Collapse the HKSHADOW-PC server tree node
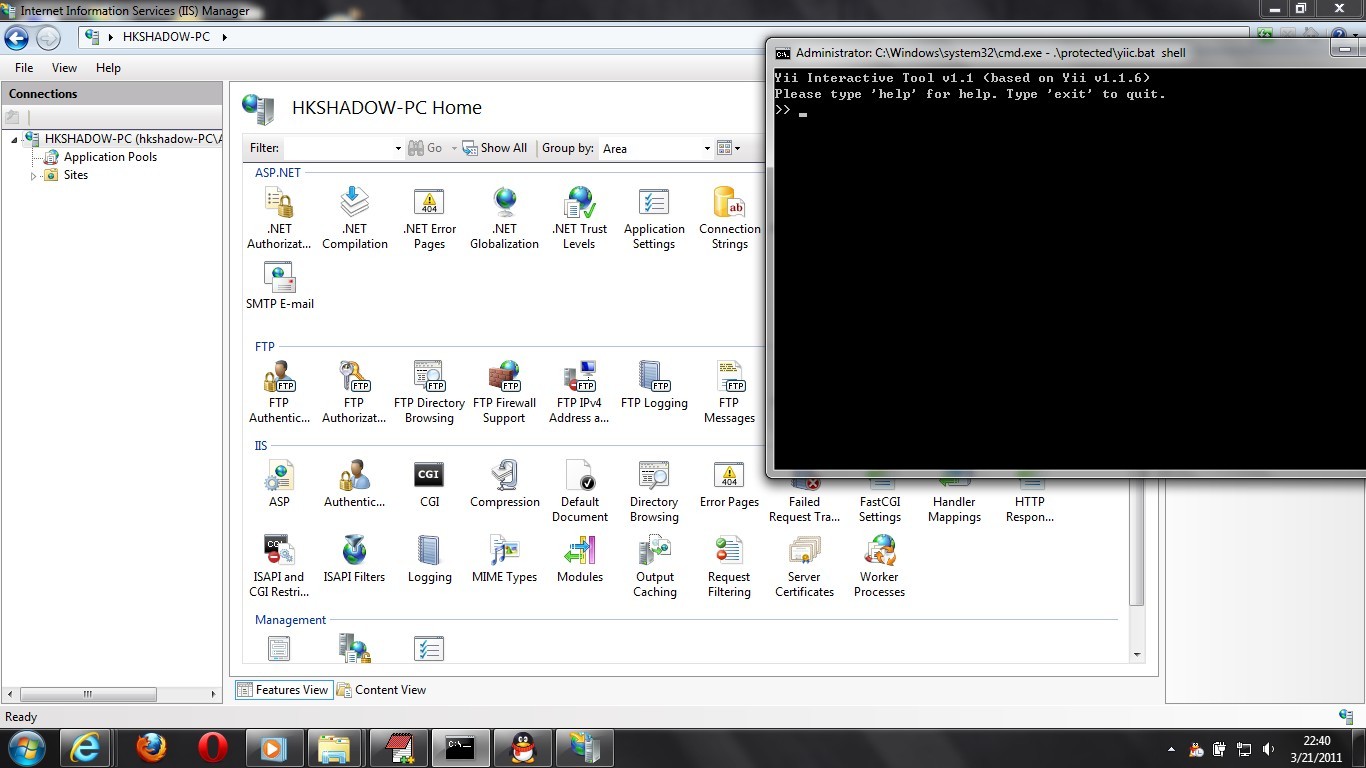The image size is (1366, 768). pyautogui.click(x=15, y=139)
